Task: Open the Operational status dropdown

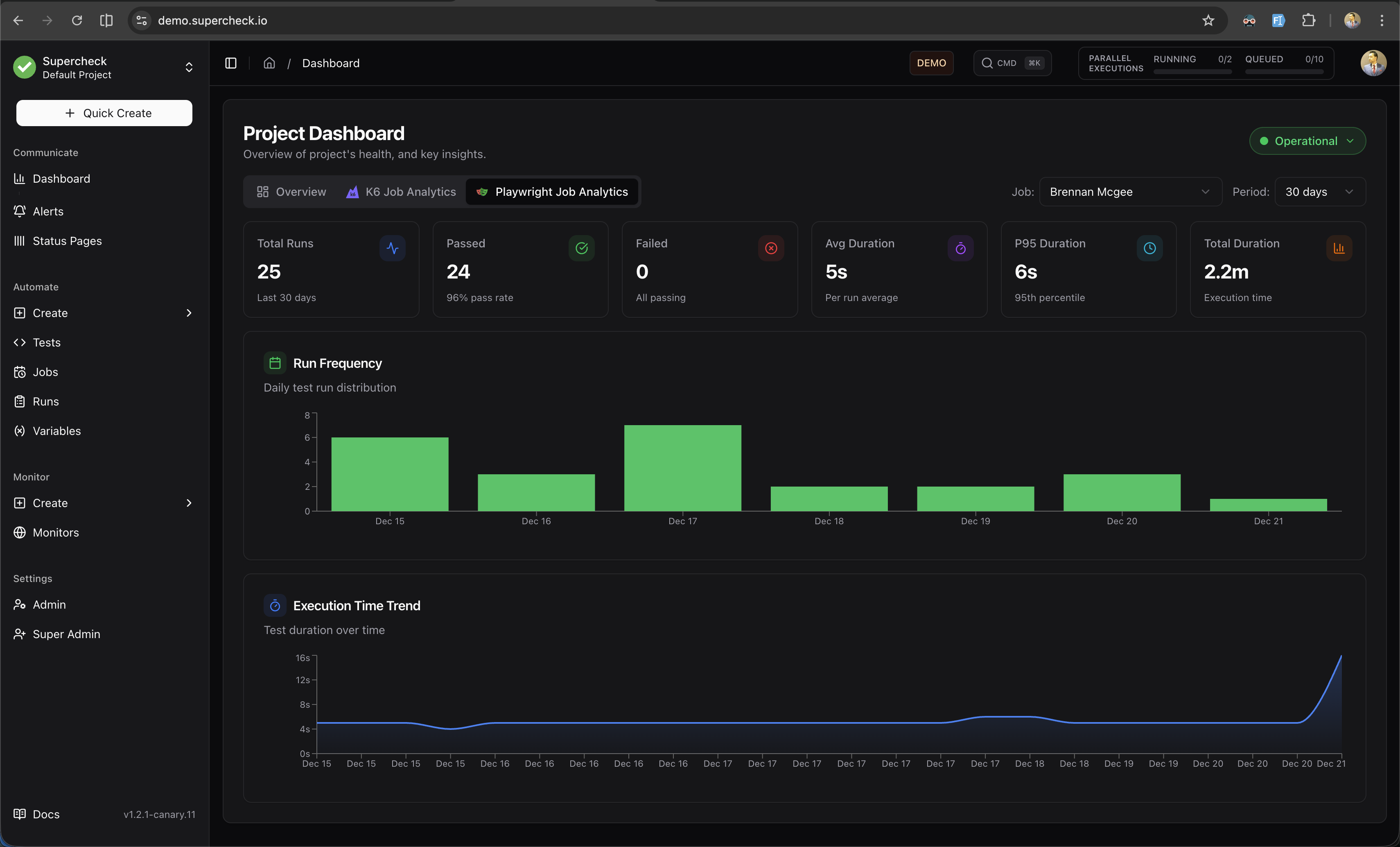Action: (1307, 141)
